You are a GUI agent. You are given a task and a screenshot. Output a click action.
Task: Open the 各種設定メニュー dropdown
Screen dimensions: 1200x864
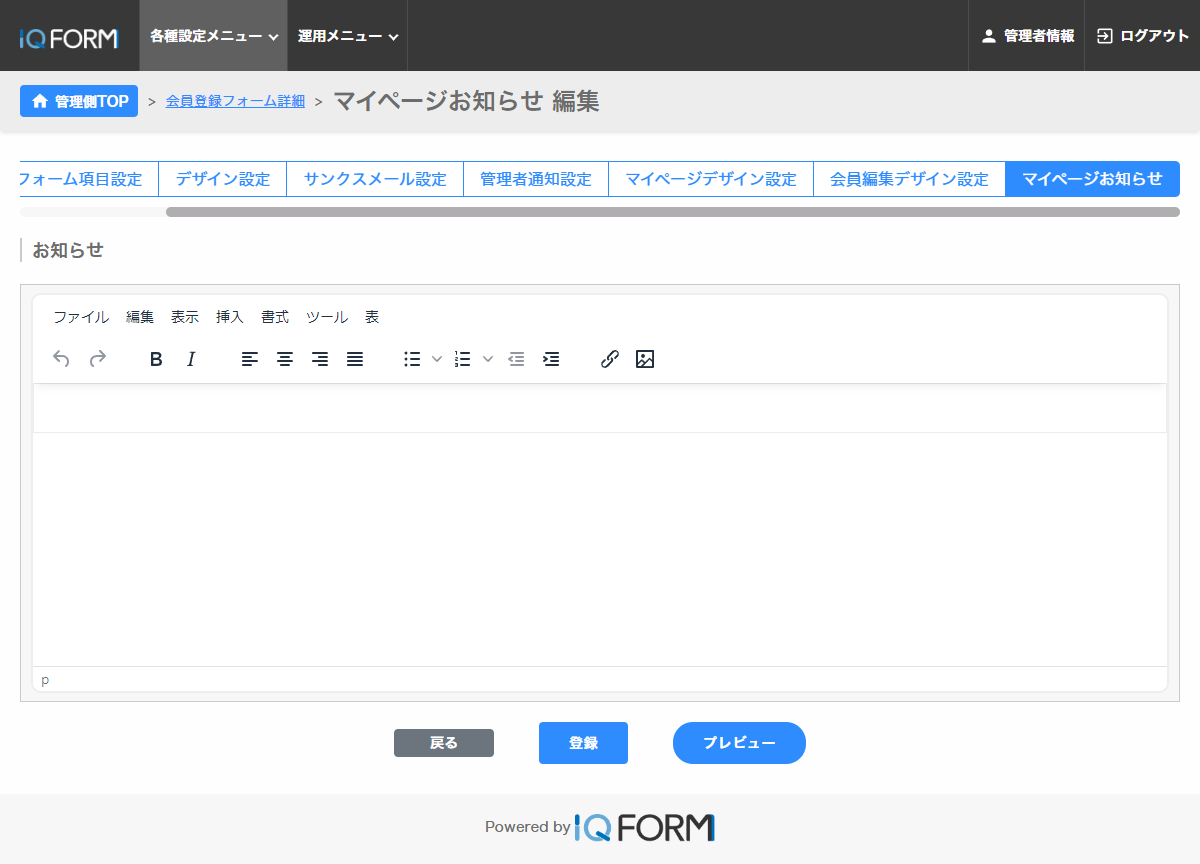point(213,36)
